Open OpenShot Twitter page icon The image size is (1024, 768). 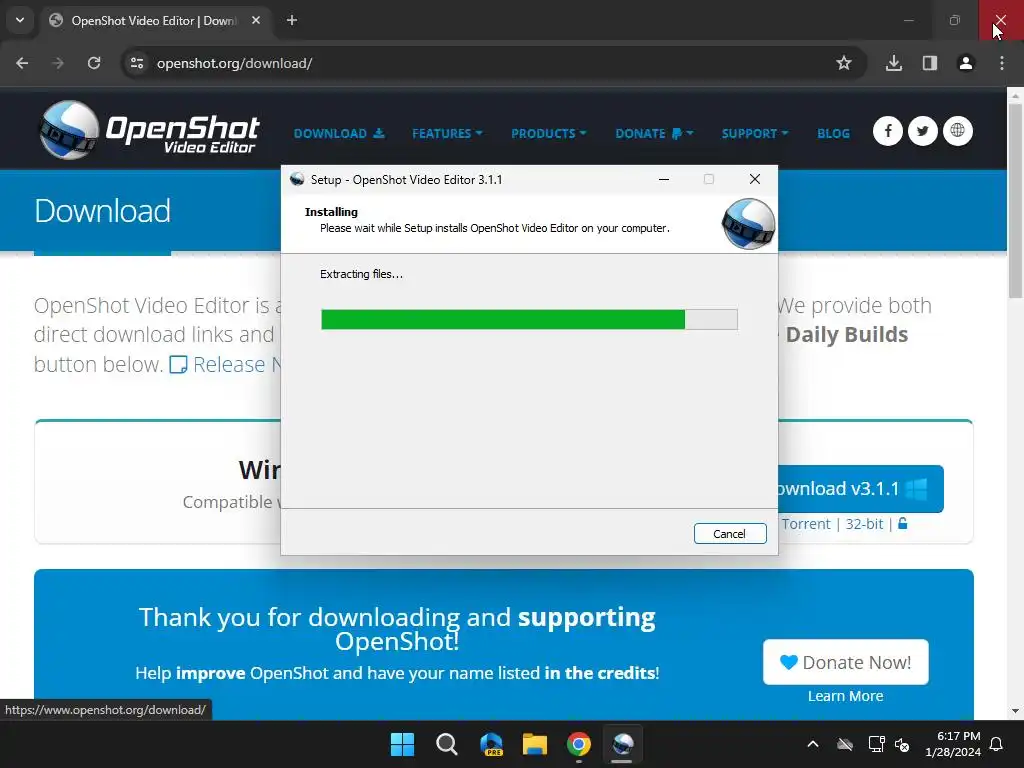(x=923, y=131)
